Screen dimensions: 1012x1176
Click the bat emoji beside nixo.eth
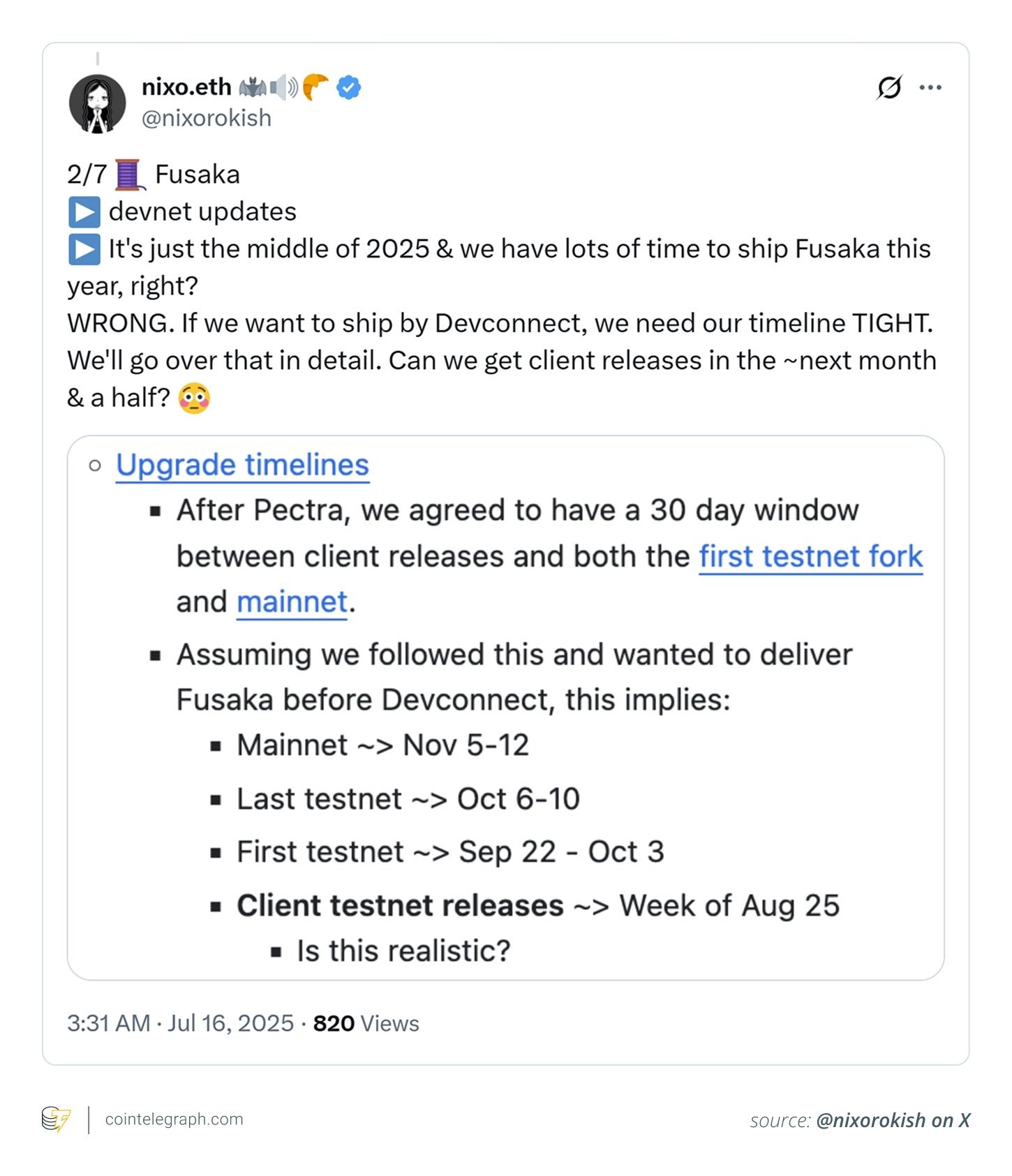(x=253, y=88)
